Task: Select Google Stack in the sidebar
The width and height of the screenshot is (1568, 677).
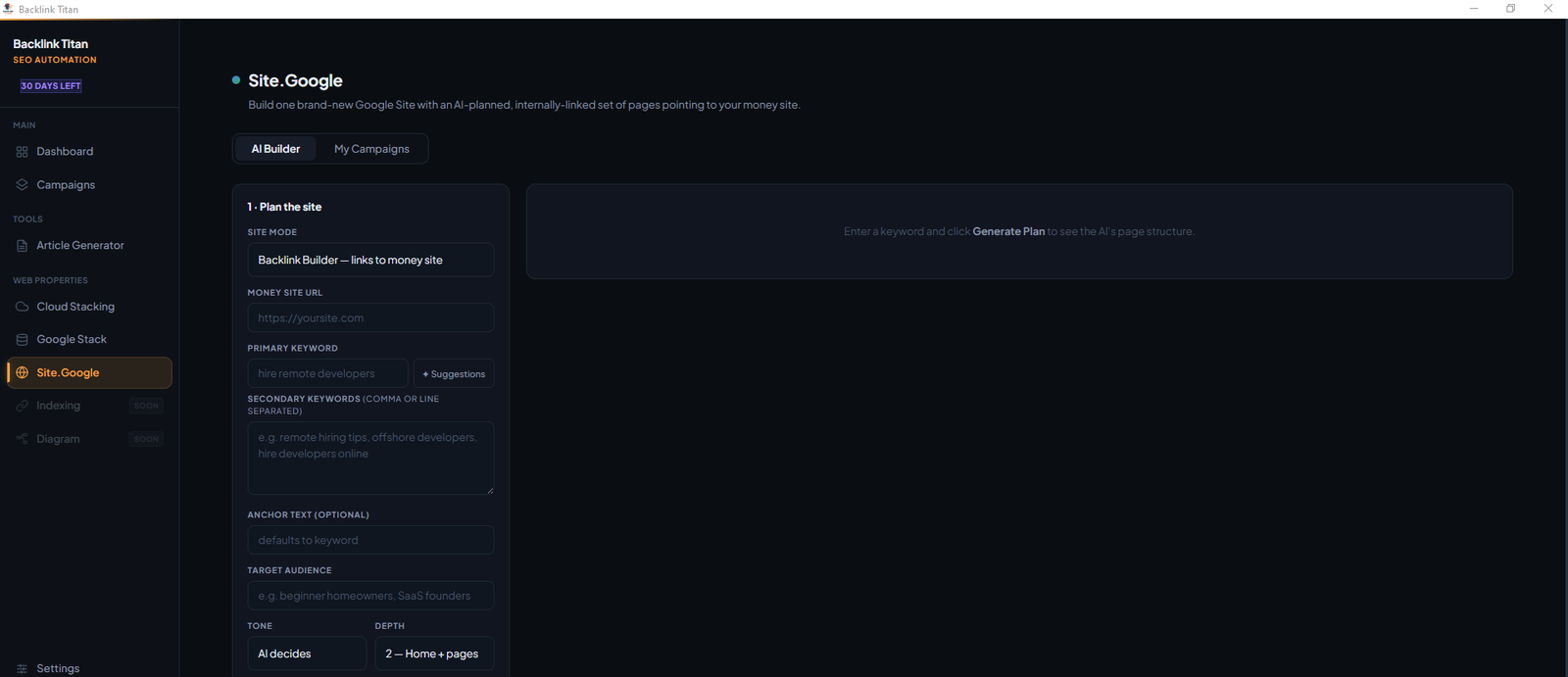Action: point(89,340)
